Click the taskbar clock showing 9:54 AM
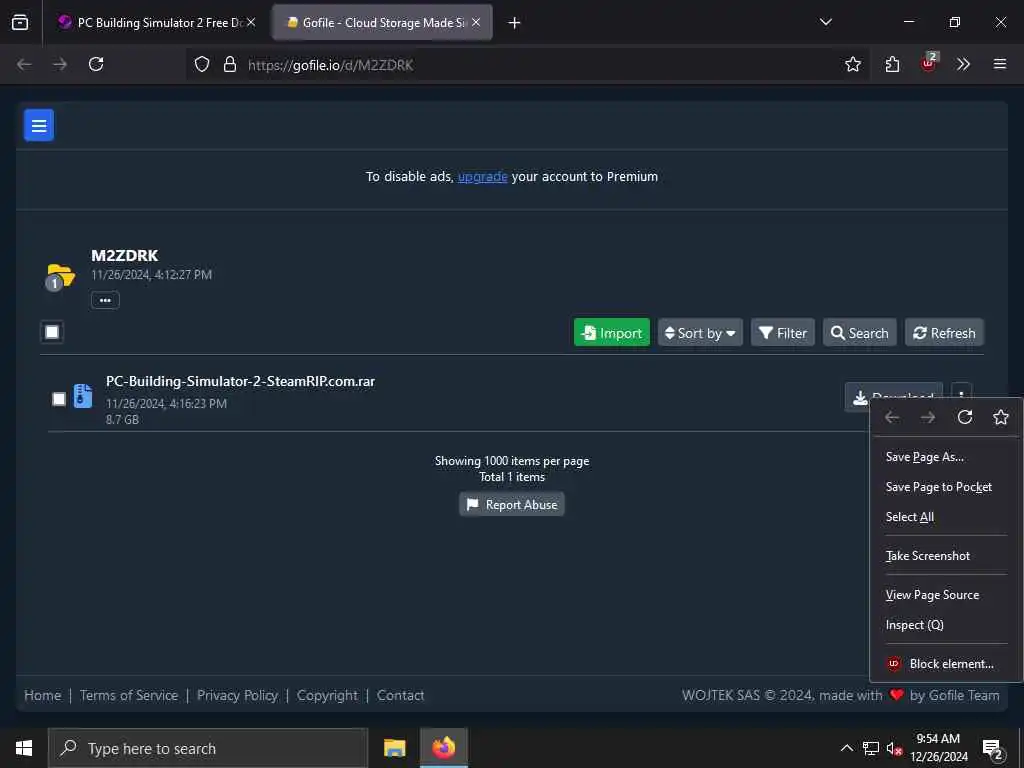 click(938, 748)
